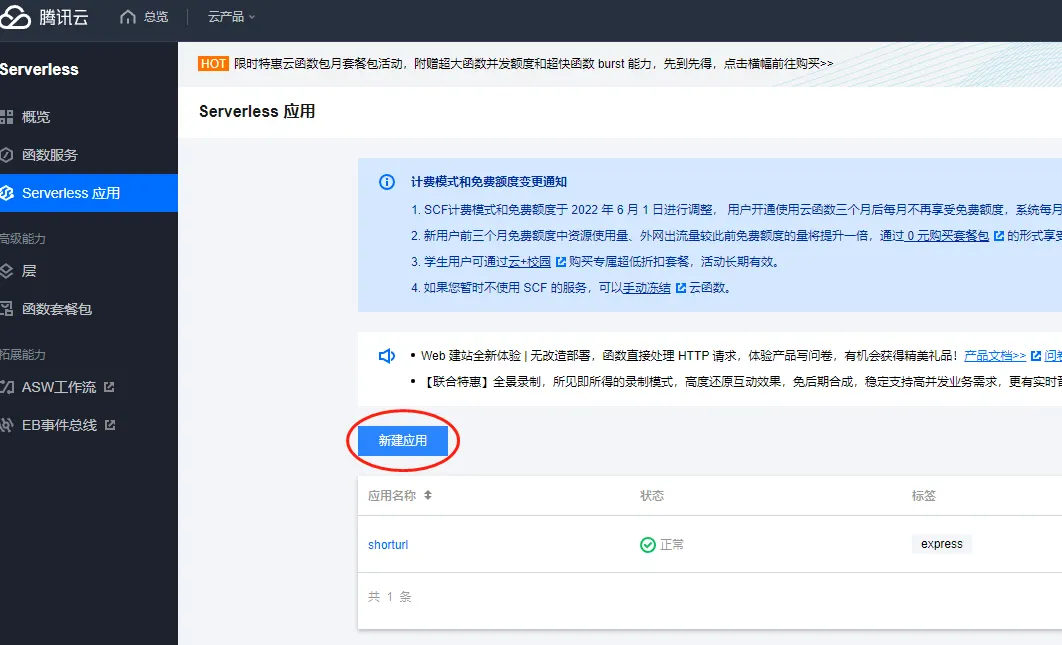The height and width of the screenshot is (645, 1062).
Task: Click external link icon next to ASW工作流
Action: [109, 387]
